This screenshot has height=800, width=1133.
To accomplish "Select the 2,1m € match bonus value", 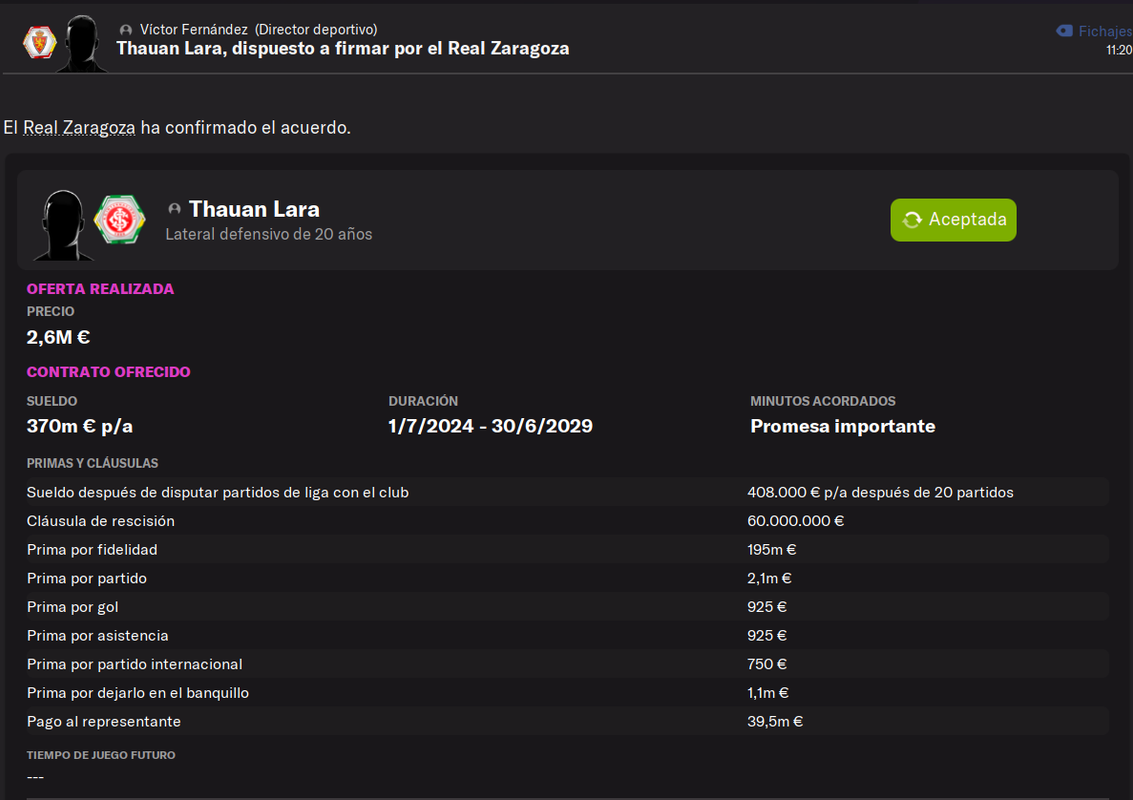I will (770, 578).
